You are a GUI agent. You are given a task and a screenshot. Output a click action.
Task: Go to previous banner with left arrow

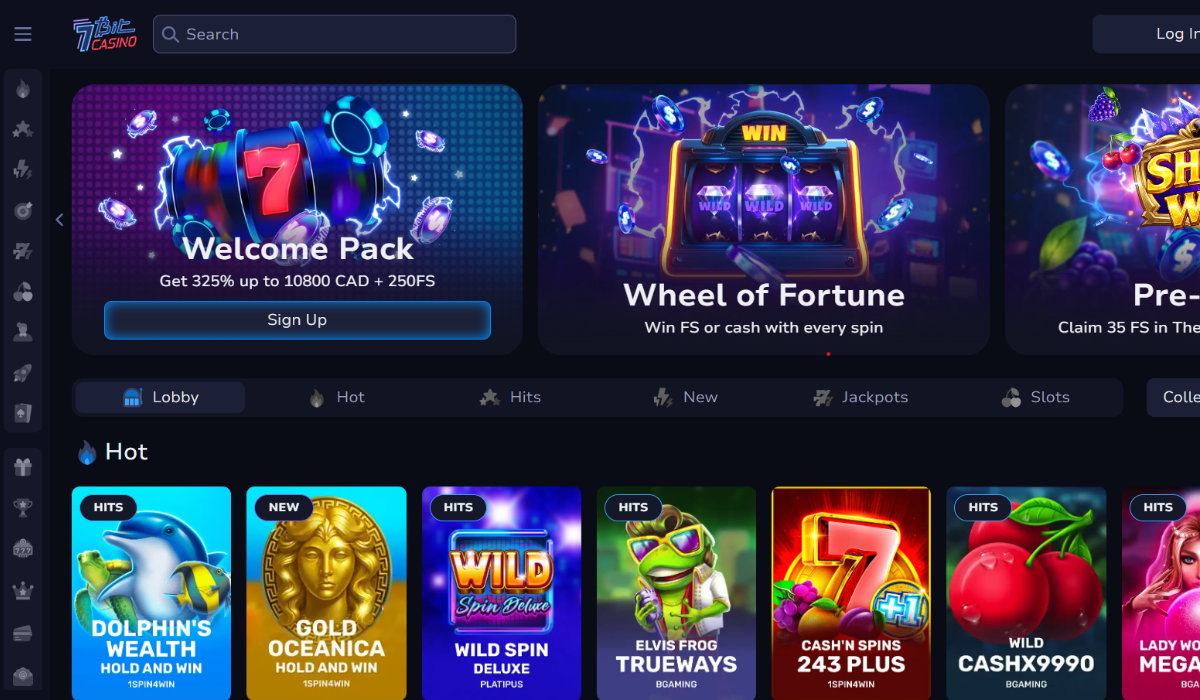point(59,220)
